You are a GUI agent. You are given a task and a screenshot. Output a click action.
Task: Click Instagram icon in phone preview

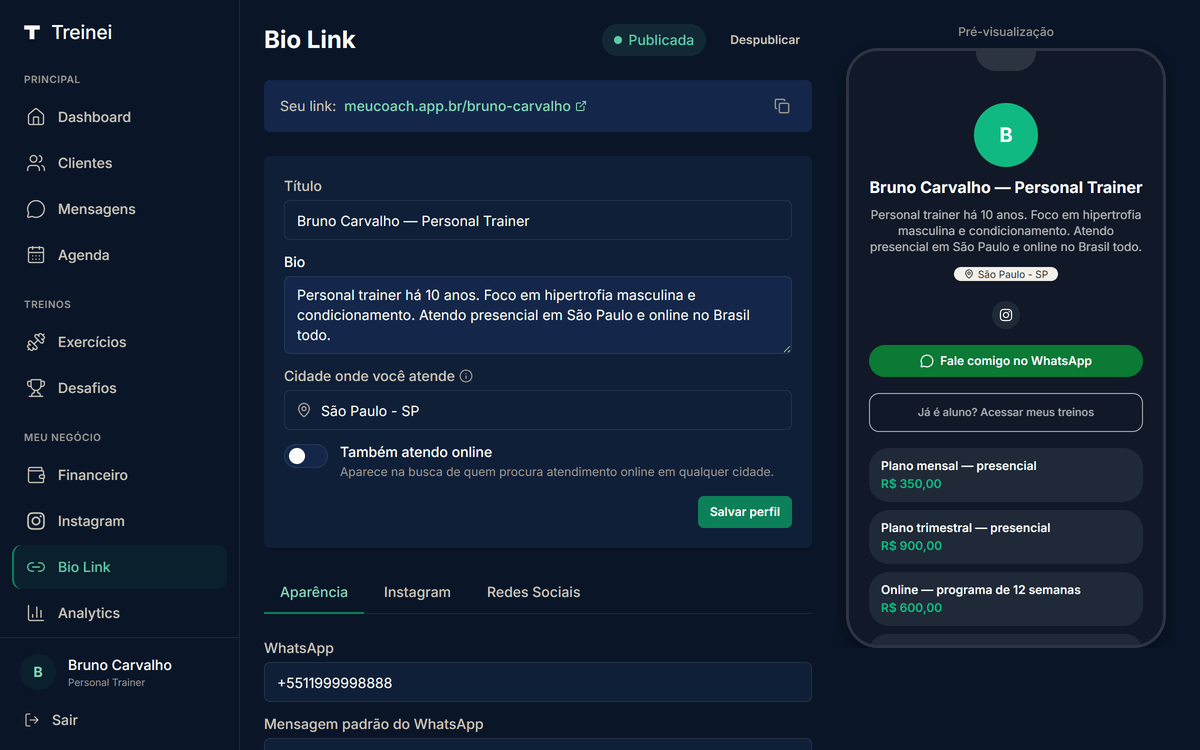pos(1006,315)
